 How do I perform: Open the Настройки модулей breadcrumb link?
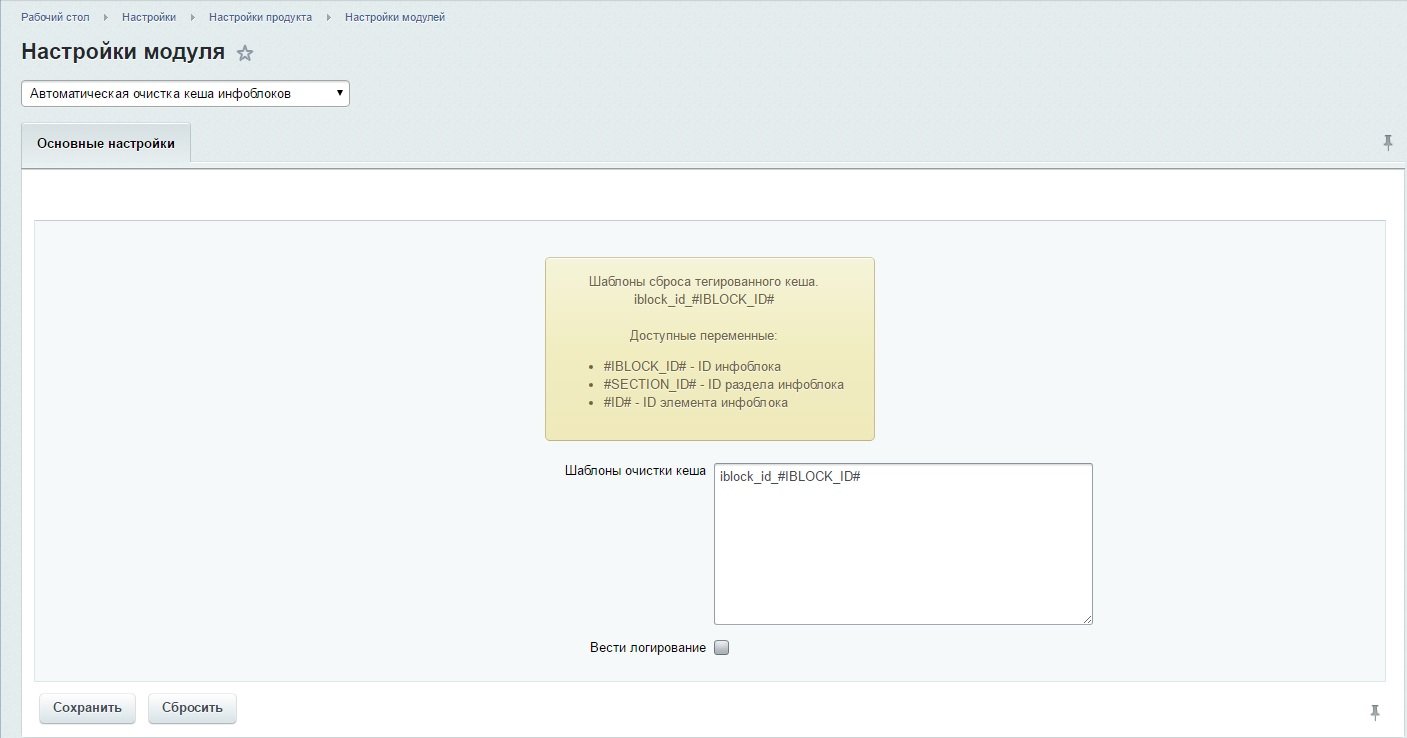coord(395,18)
